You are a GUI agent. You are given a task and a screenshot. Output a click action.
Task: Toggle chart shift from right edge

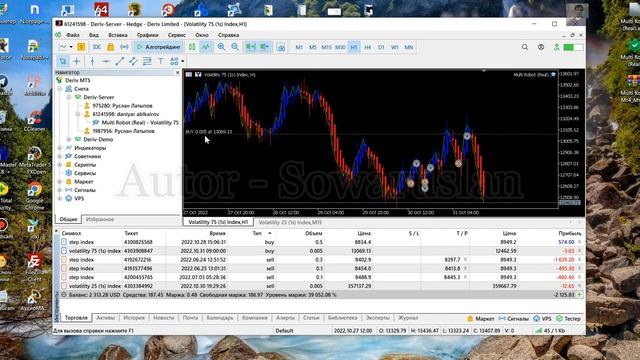pos(264,47)
